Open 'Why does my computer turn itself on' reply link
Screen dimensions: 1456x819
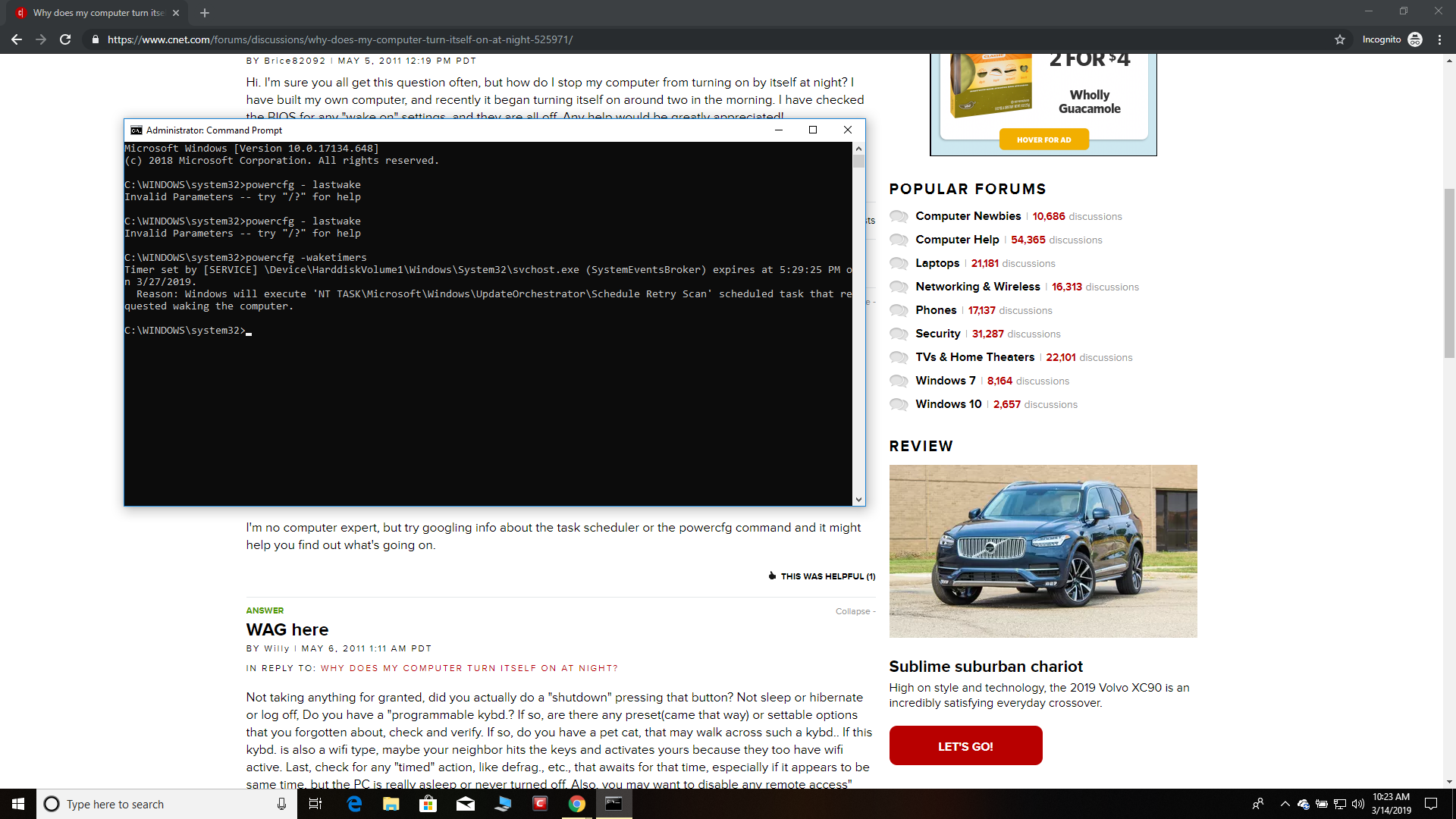(x=469, y=668)
